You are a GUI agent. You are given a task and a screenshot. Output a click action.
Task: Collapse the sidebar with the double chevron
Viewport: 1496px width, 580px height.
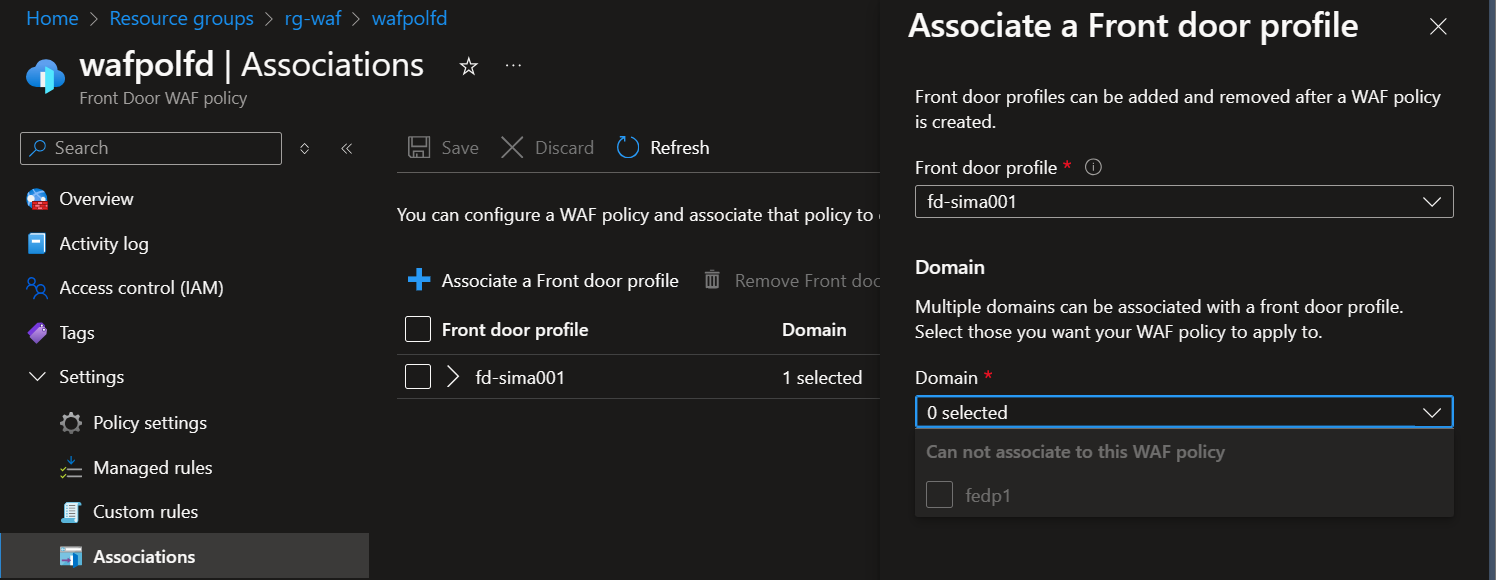(347, 149)
